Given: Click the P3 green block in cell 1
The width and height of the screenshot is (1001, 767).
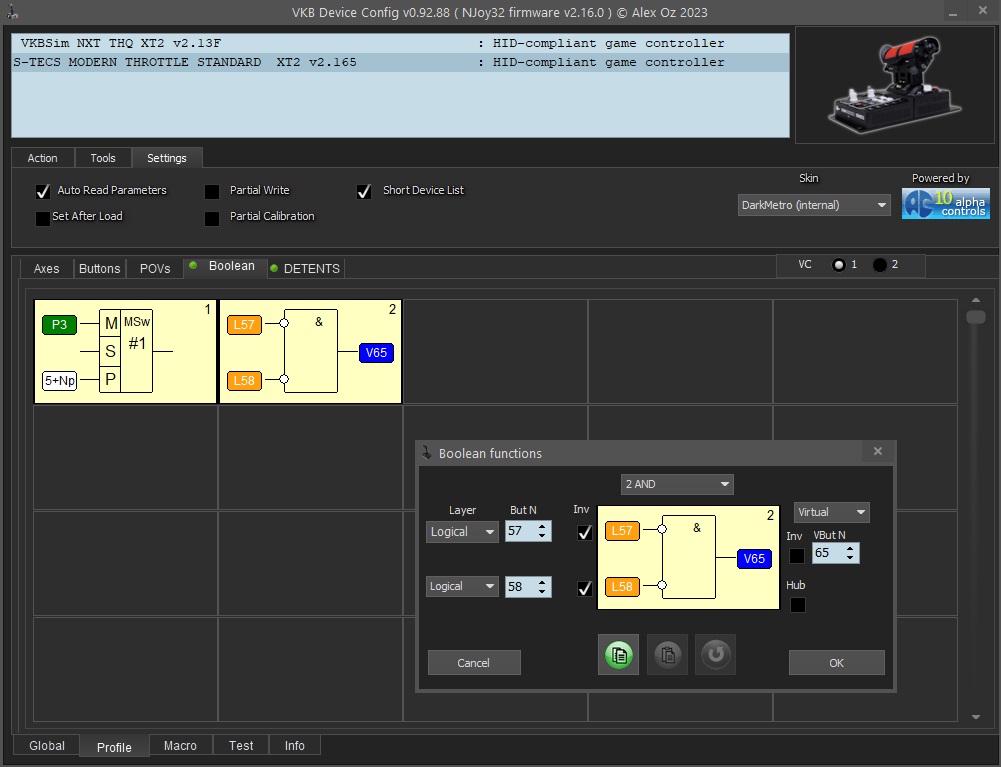Looking at the screenshot, I should point(59,324).
